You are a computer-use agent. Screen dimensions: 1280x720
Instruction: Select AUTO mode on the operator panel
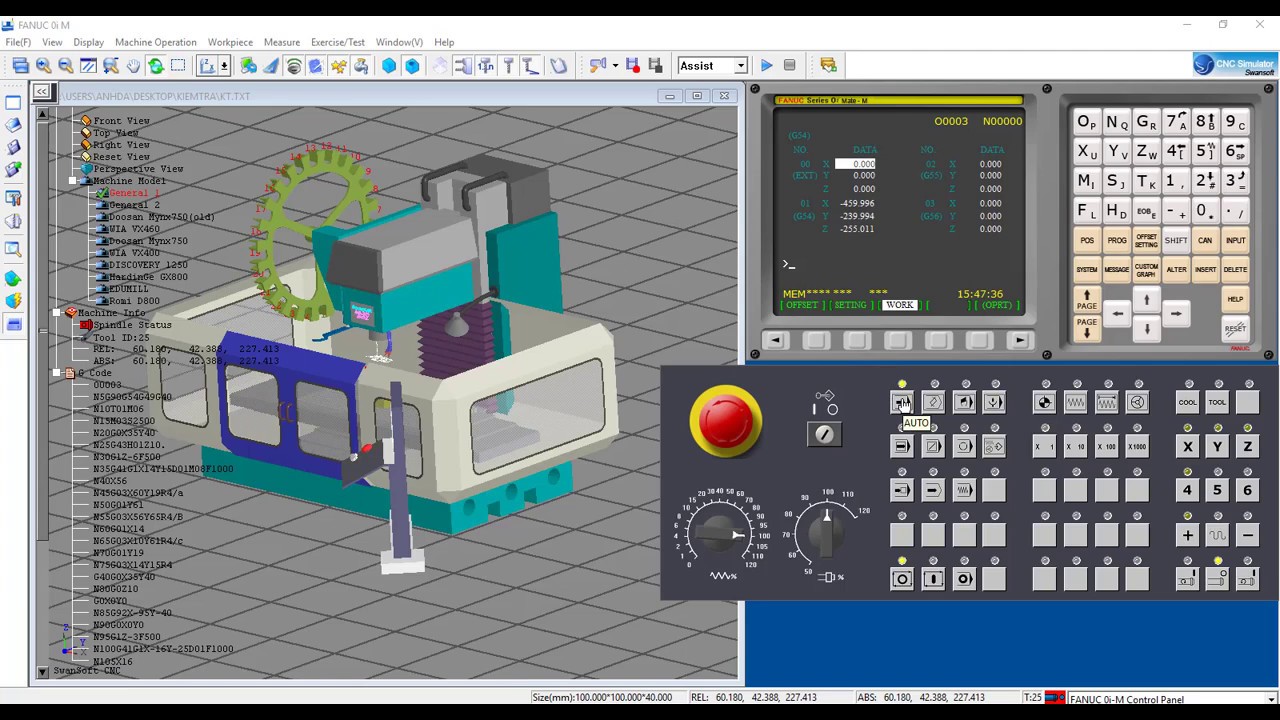tap(902, 402)
